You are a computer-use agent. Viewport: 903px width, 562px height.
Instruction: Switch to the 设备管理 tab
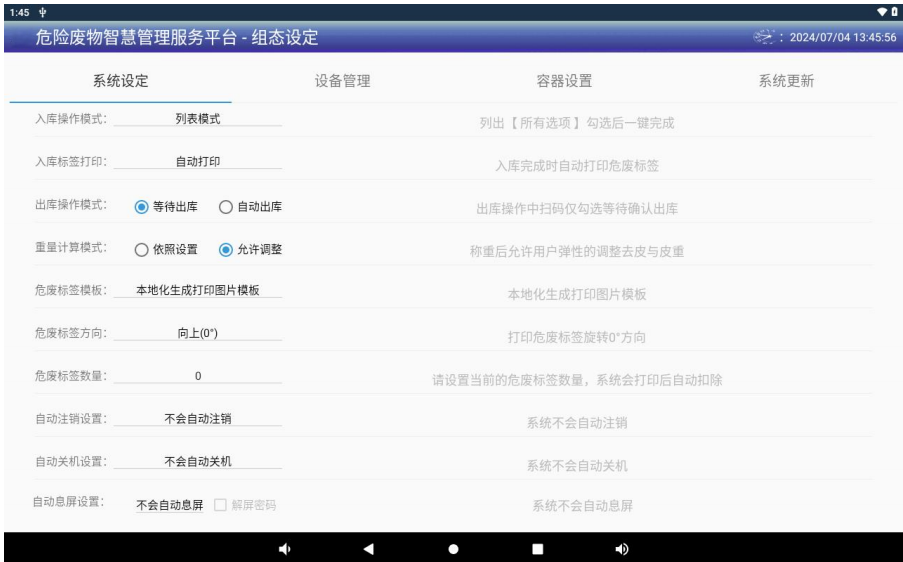(x=343, y=82)
